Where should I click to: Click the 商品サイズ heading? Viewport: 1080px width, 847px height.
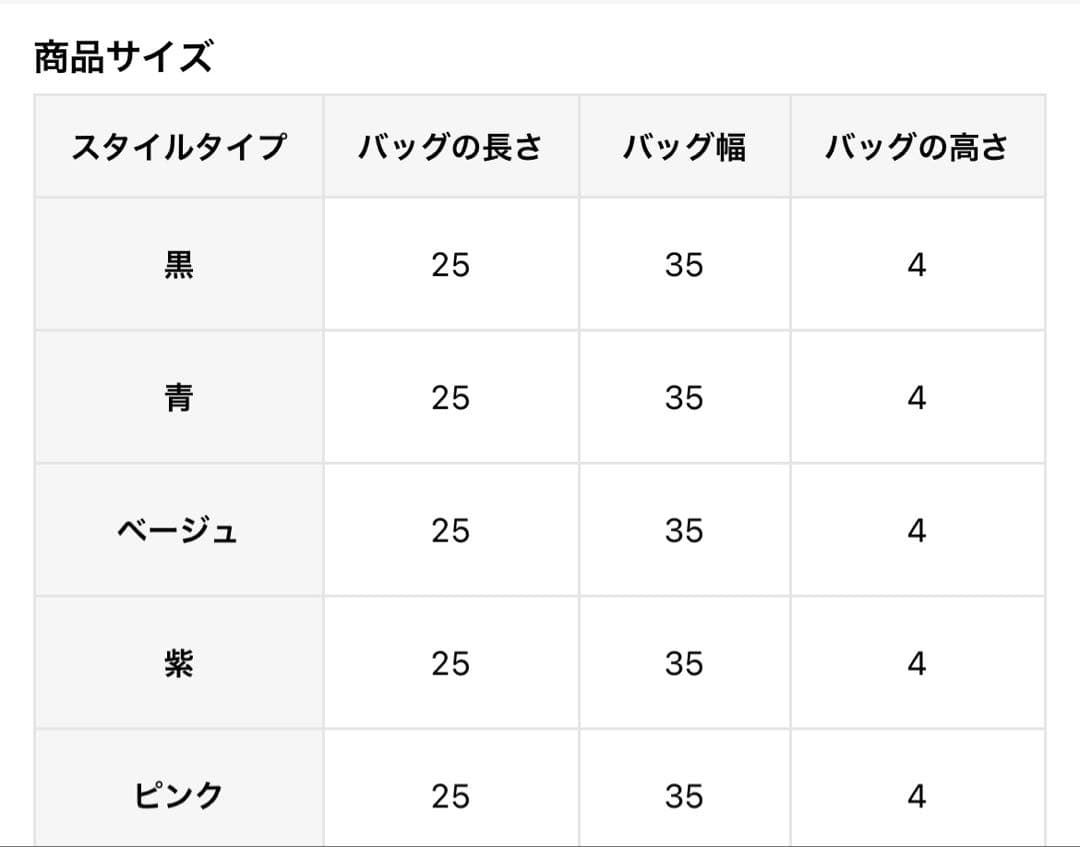[123, 56]
